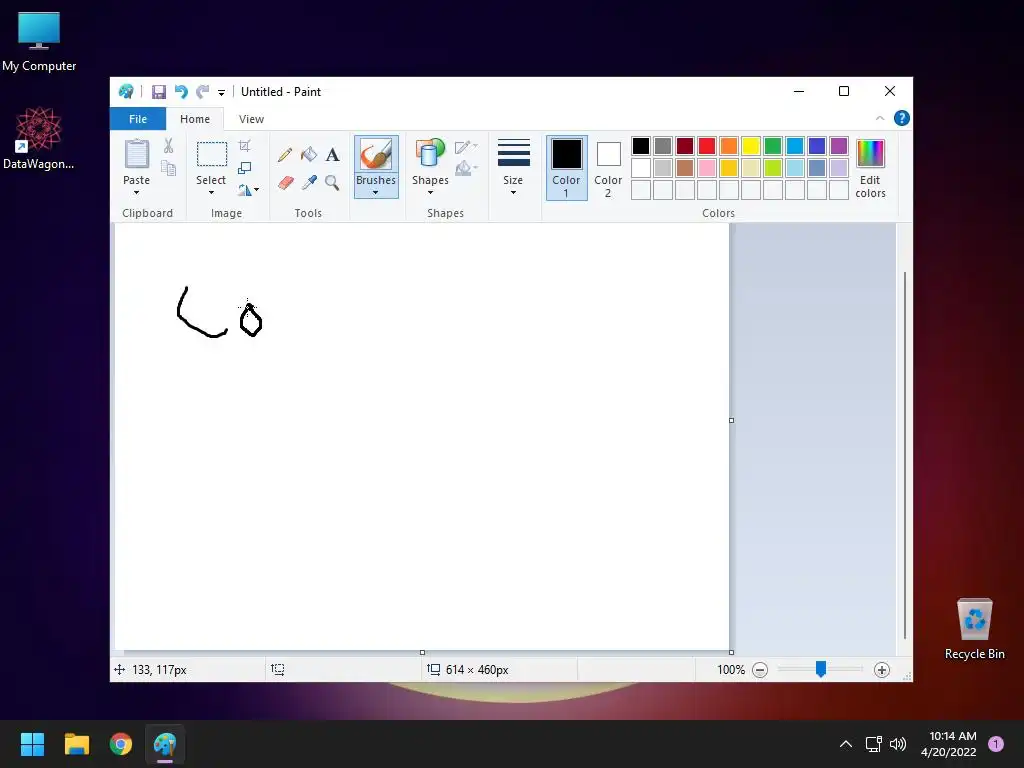
Task: Click the Cut scissors icon
Action: [x=168, y=146]
